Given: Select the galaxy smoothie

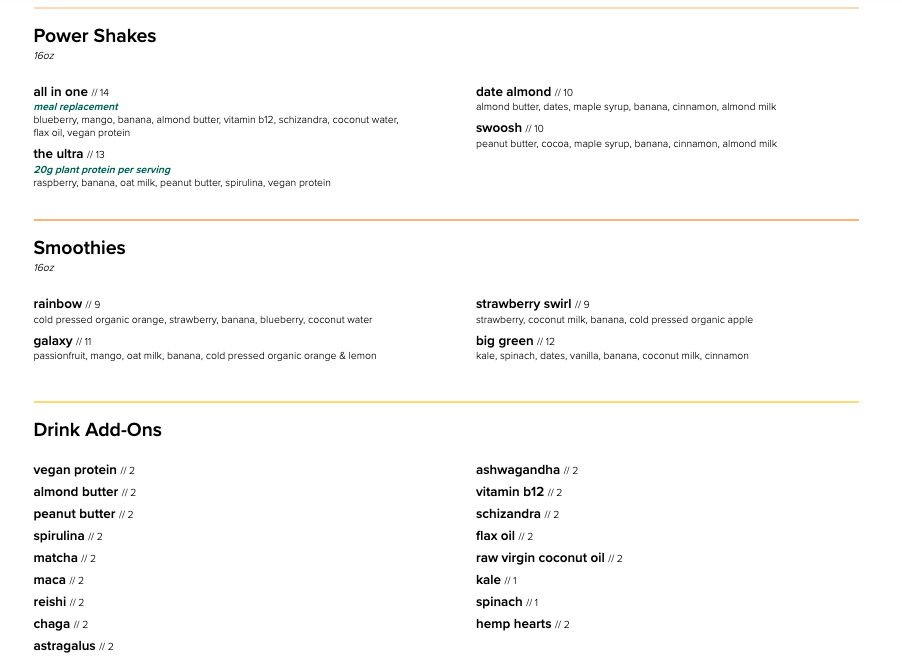Looking at the screenshot, I should pyautogui.click(x=53, y=341).
